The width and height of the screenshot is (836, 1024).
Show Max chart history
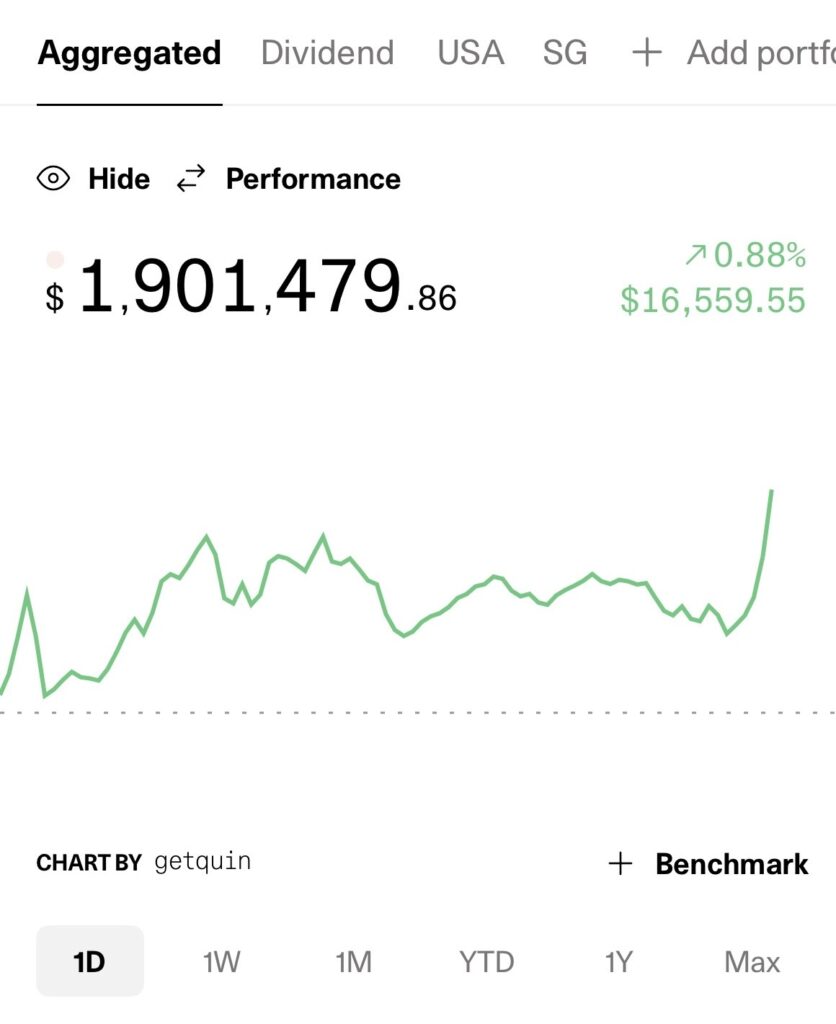[x=752, y=961]
